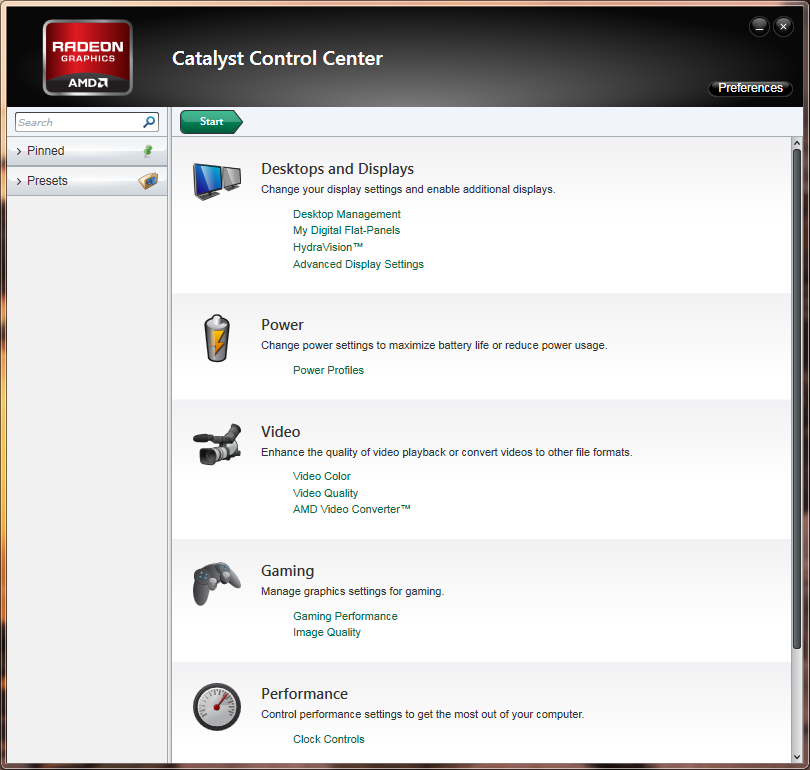
Task: Minimize the Catalyst Control Center window
Action: [759, 26]
